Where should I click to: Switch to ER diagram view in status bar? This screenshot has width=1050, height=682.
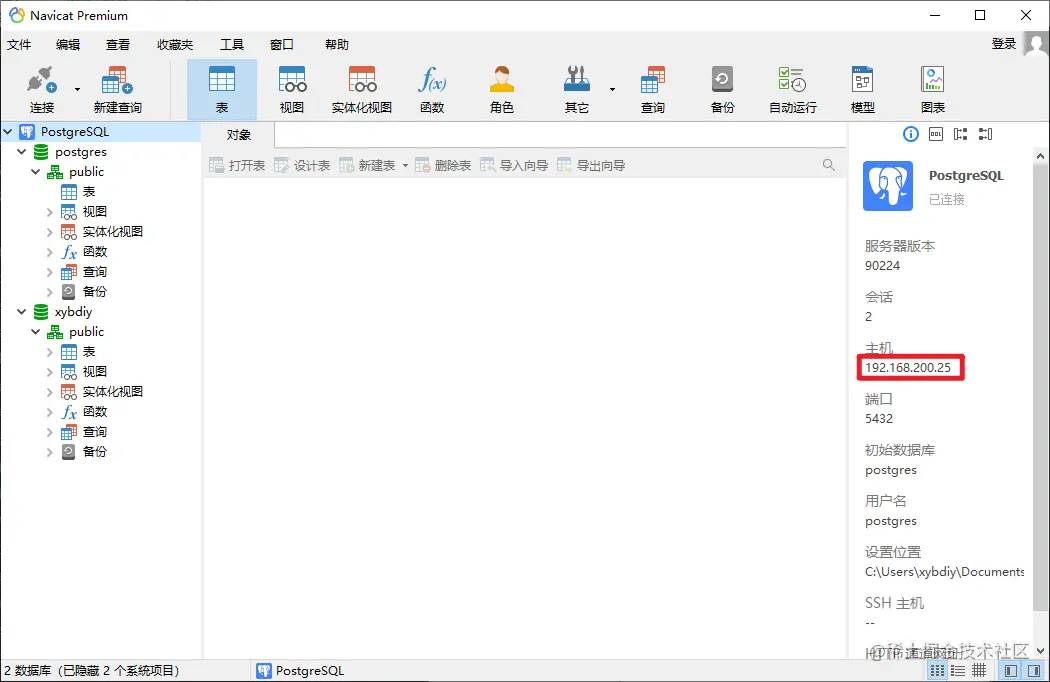click(x=979, y=671)
